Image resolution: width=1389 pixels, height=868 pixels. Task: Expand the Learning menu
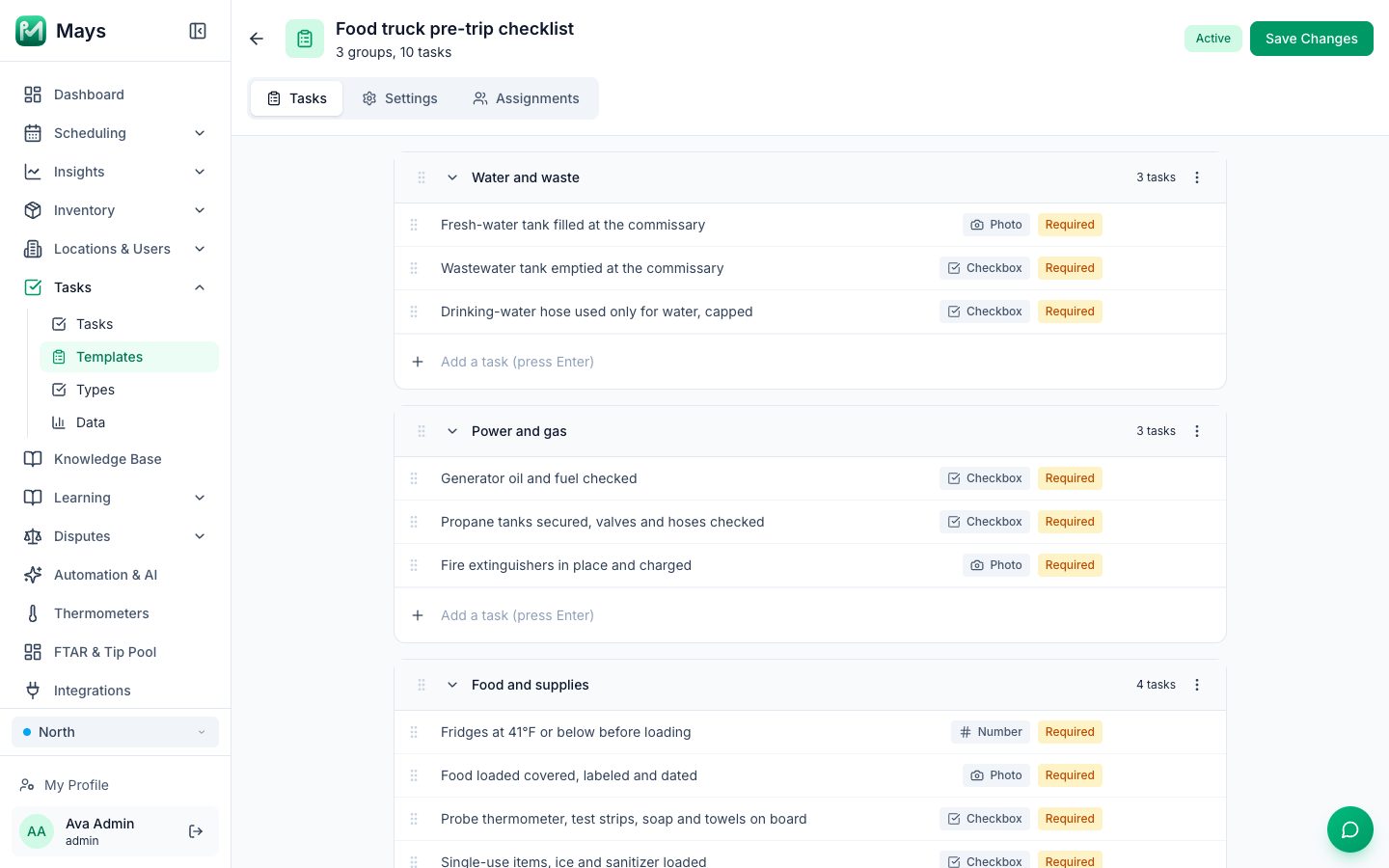pyautogui.click(x=115, y=498)
